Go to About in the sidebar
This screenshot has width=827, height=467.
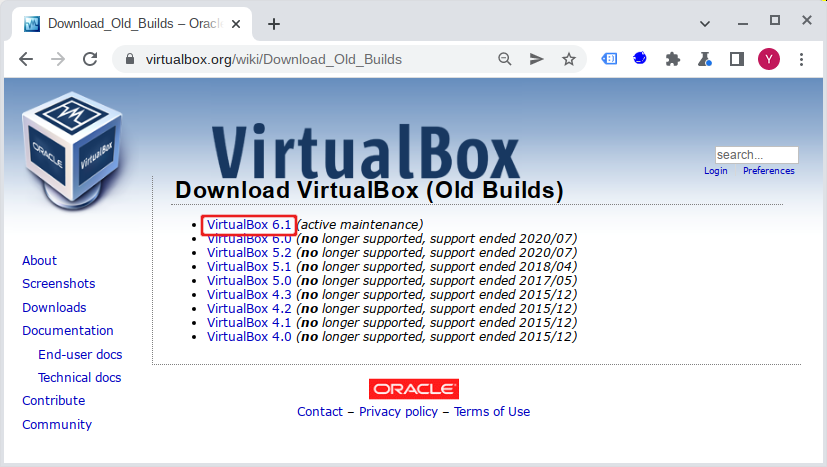[40, 261]
